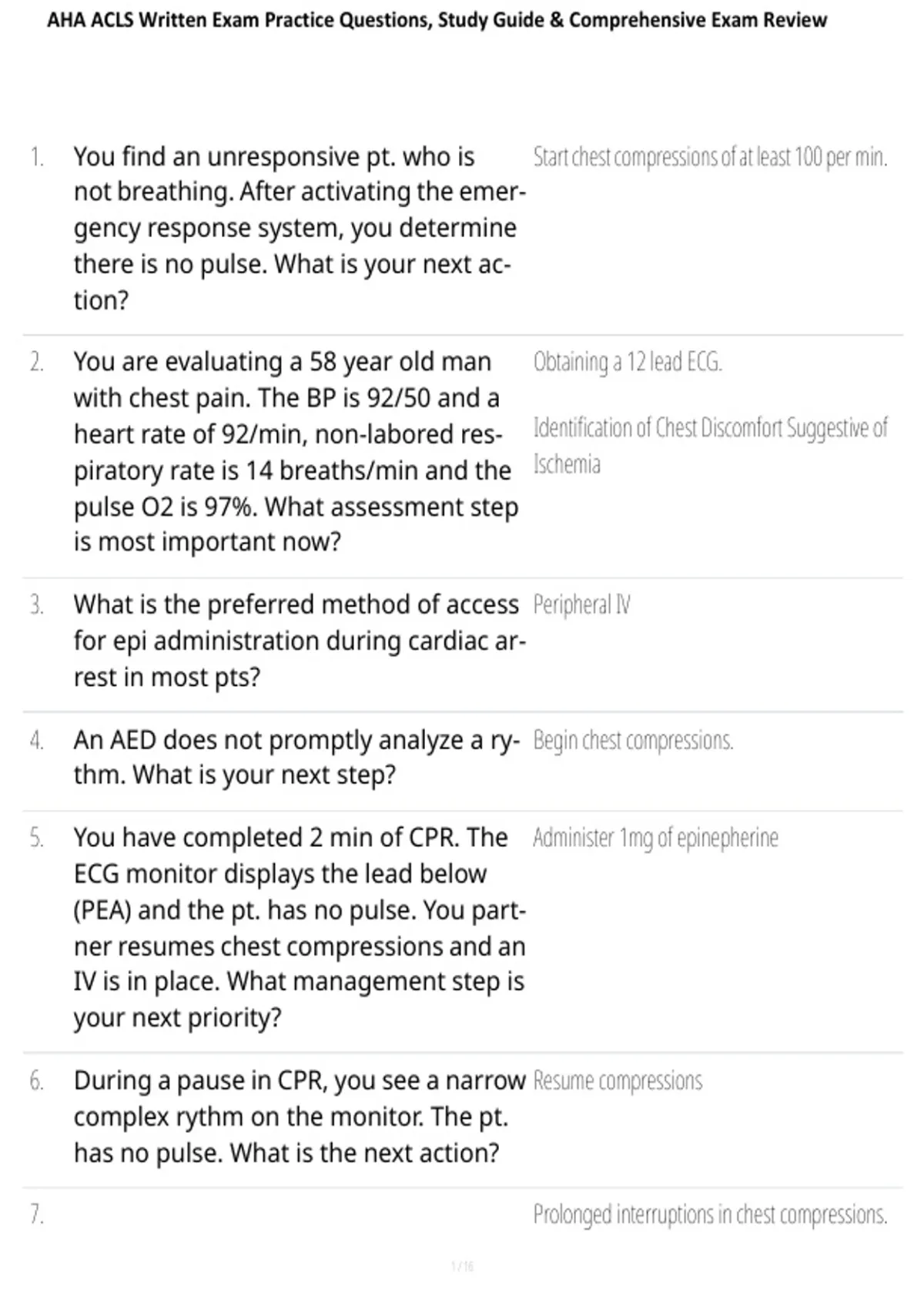The image size is (924, 1309).
Task: Select question 6 about narrow complex rythm
Action: pyautogui.click(x=300, y=1116)
